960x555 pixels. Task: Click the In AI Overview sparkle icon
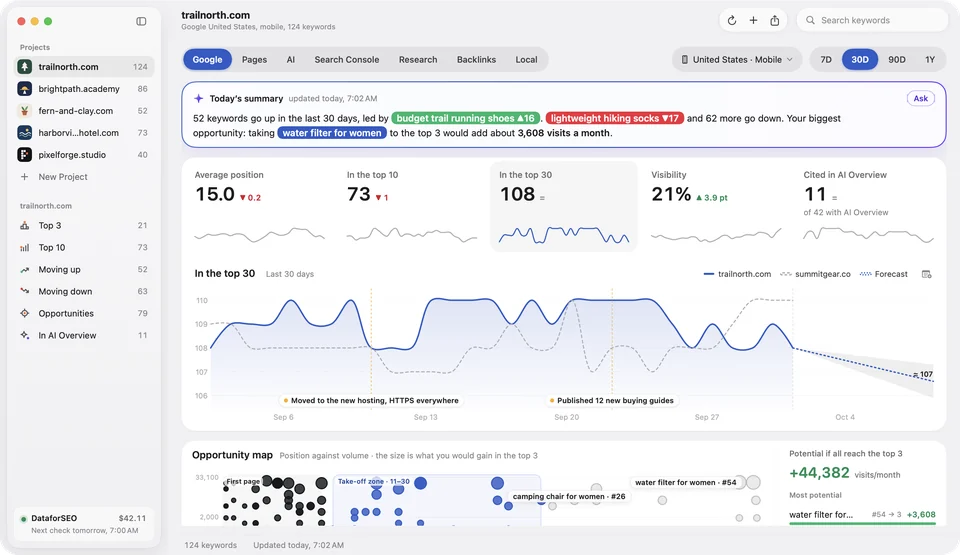click(x=24, y=335)
